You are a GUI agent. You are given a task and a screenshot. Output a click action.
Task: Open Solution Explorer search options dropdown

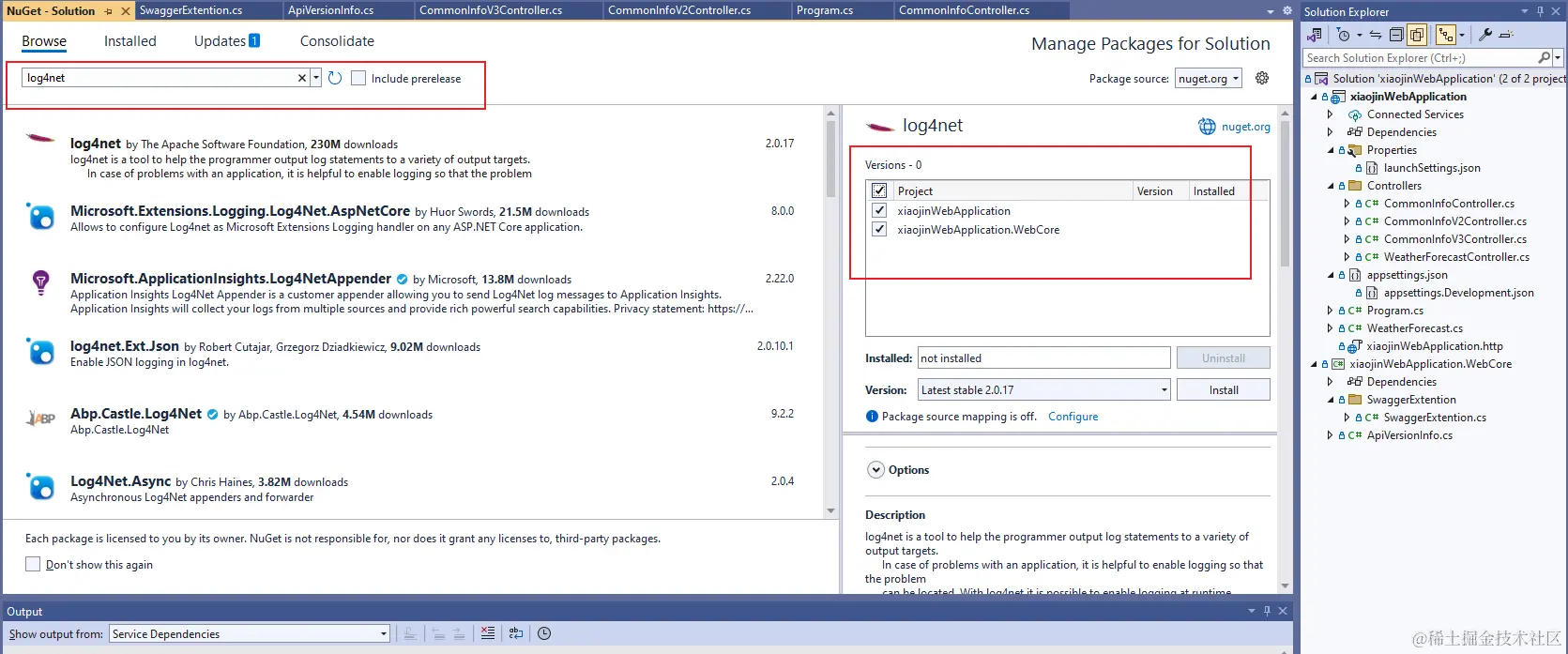point(1558,57)
